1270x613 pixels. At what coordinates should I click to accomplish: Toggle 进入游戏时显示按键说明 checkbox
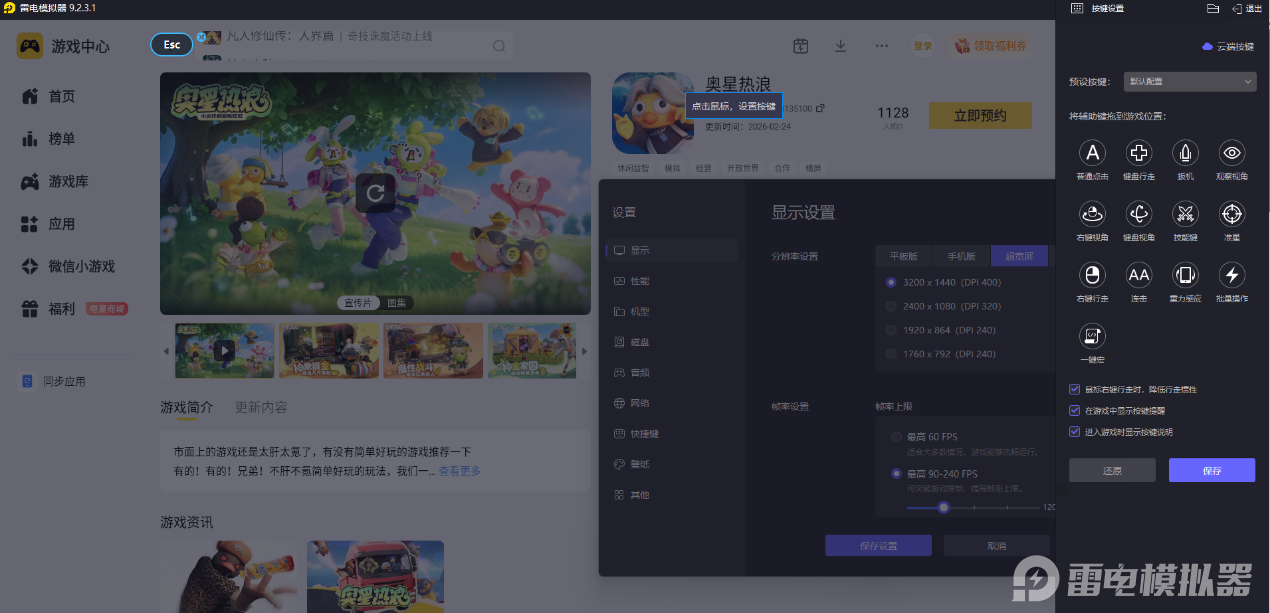[1074, 432]
